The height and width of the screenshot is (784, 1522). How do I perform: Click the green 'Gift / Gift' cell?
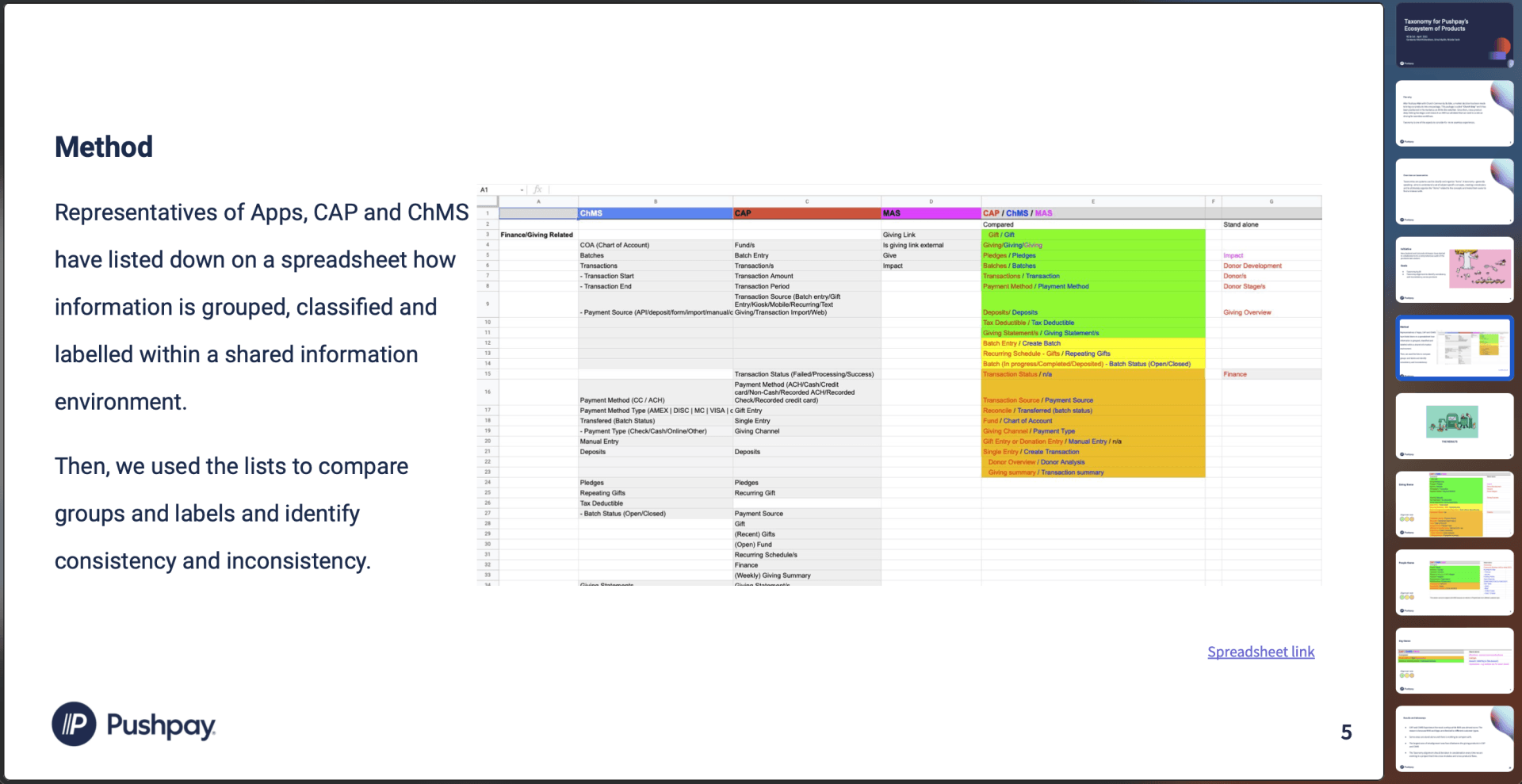1093,235
